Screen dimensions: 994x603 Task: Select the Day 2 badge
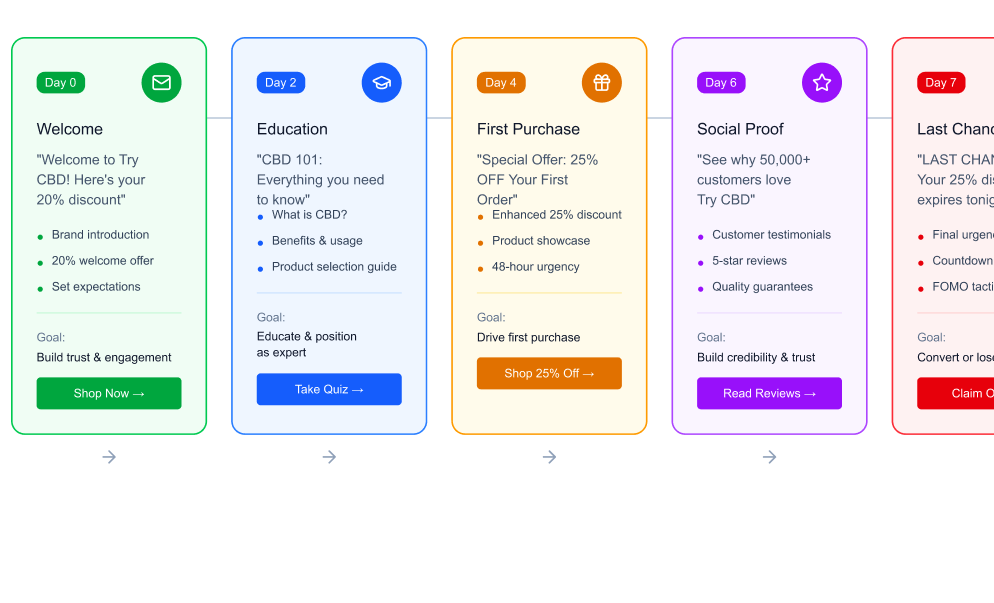[x=281, y=83]
